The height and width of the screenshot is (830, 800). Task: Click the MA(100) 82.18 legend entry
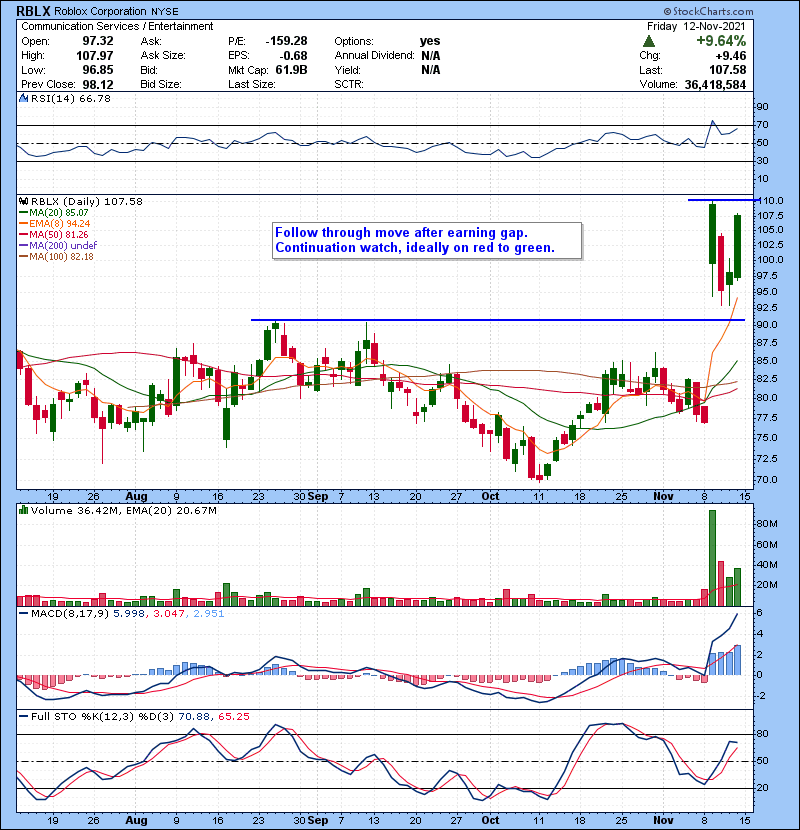(x=61, y=257)
